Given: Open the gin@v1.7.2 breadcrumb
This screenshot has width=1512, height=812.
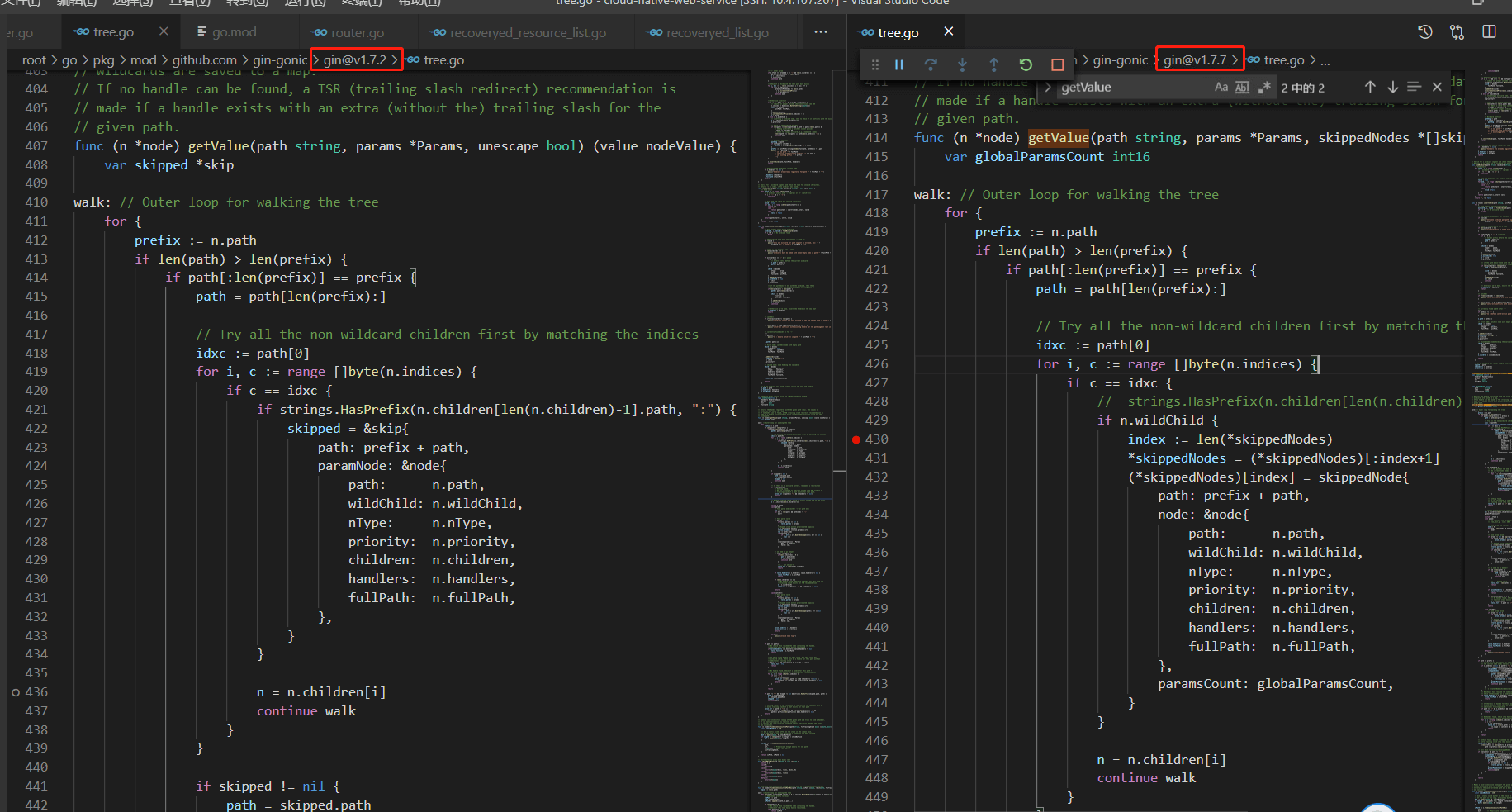Looking at the screenshot, I should tap(355, 60).
